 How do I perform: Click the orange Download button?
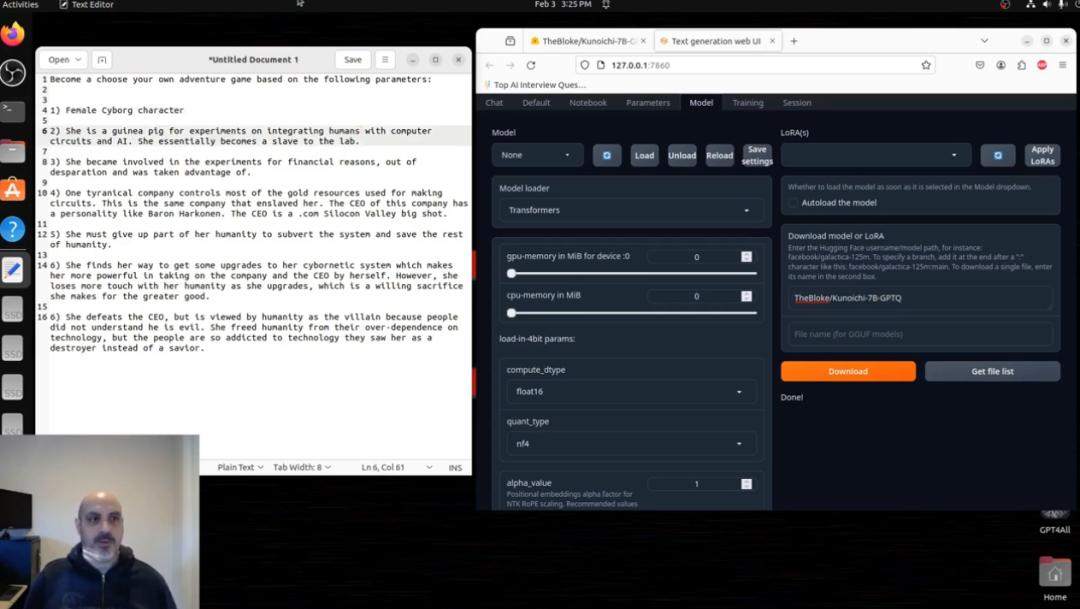click(848, 371)
